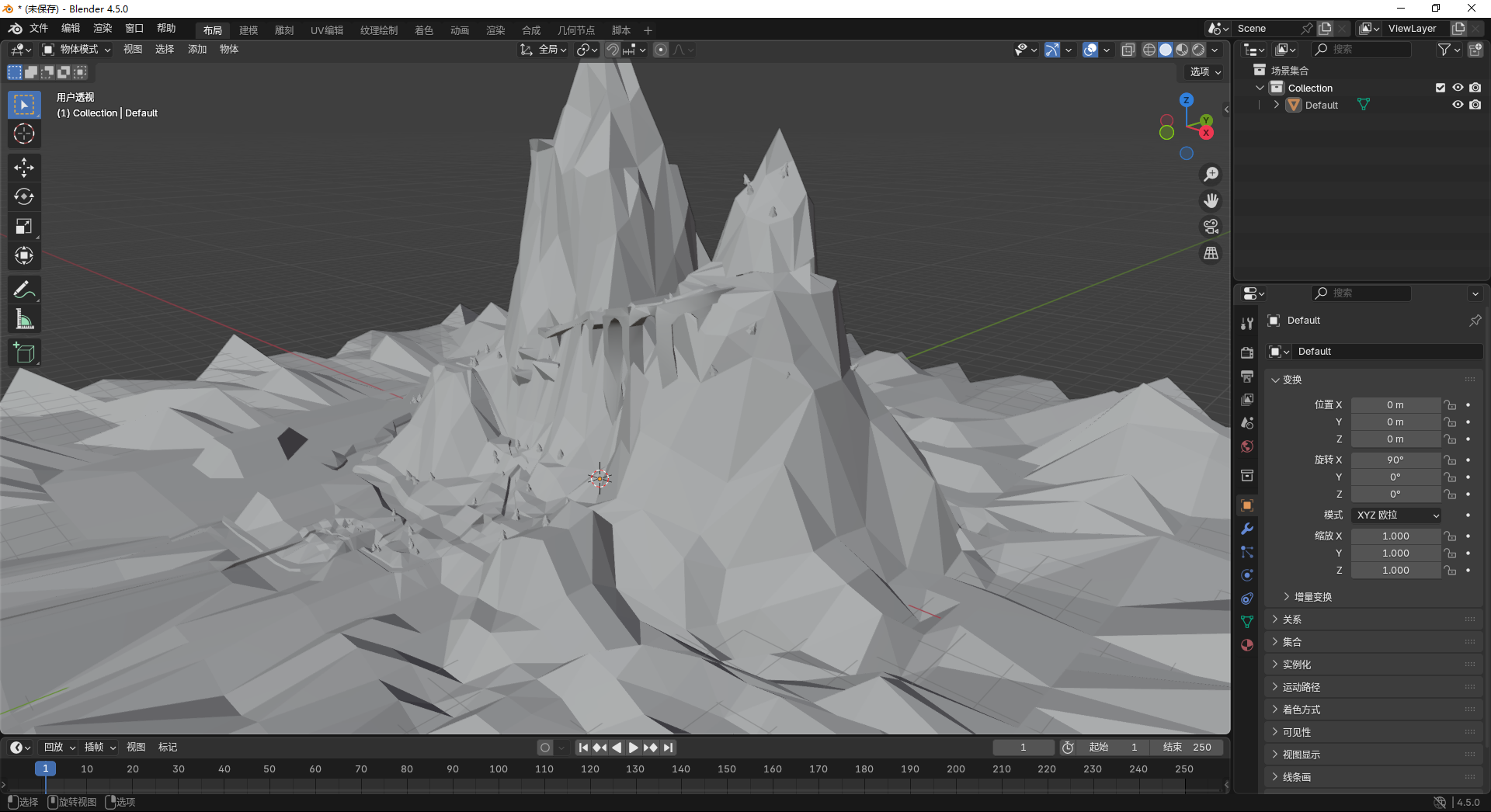This screenshot has height=812, width=1491.
Task: Click the zoom magnifier viewport icon
Action: [x=1211, y=175]
